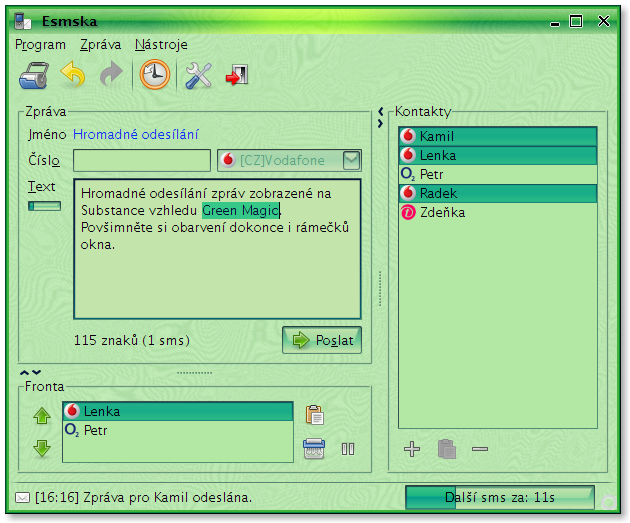Image resolution: width=630 pixels, height=523 pixels.
Task: Open the Zpráva menu
Action: tap(100, 45)
